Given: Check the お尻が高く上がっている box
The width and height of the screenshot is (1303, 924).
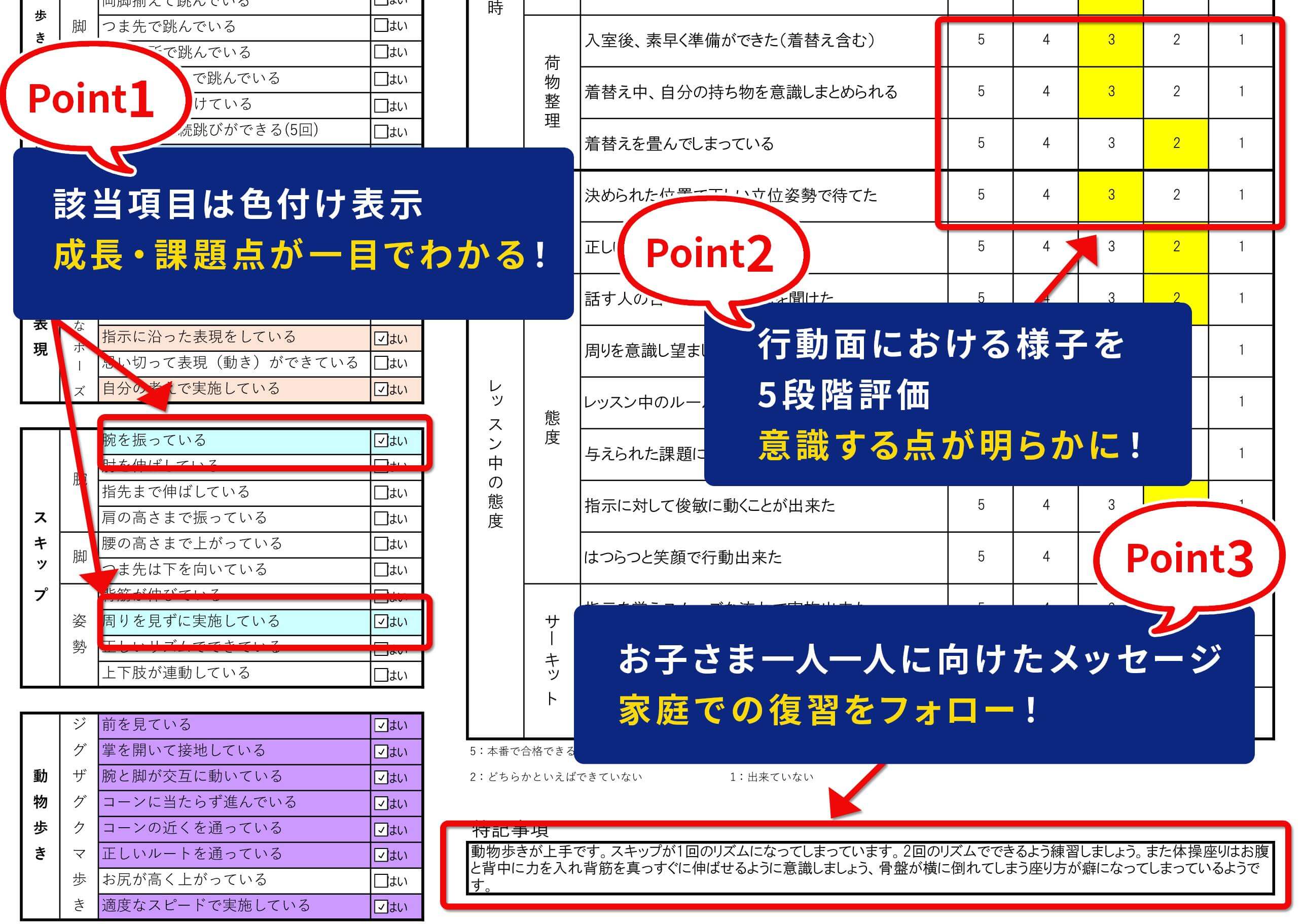Looking at the screenshot, I should 380,881.
